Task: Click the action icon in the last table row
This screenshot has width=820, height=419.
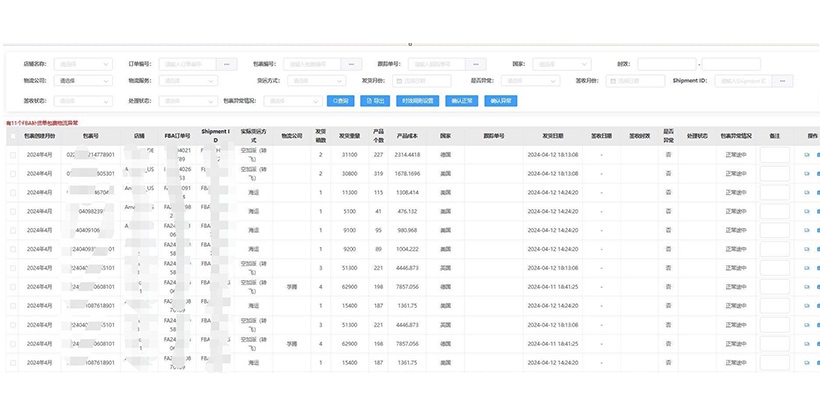Action: click(x=807, y=364)
